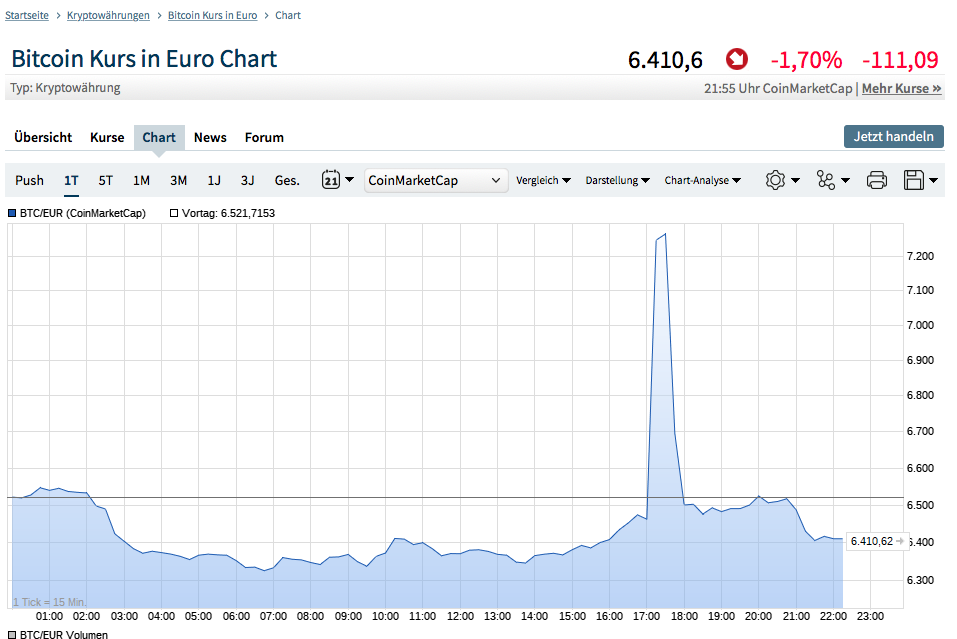Click the Bitcoin Kurs in Euro Chart heading
The width and height of the screenshot is (957, 639).
[x=144, y=59]
